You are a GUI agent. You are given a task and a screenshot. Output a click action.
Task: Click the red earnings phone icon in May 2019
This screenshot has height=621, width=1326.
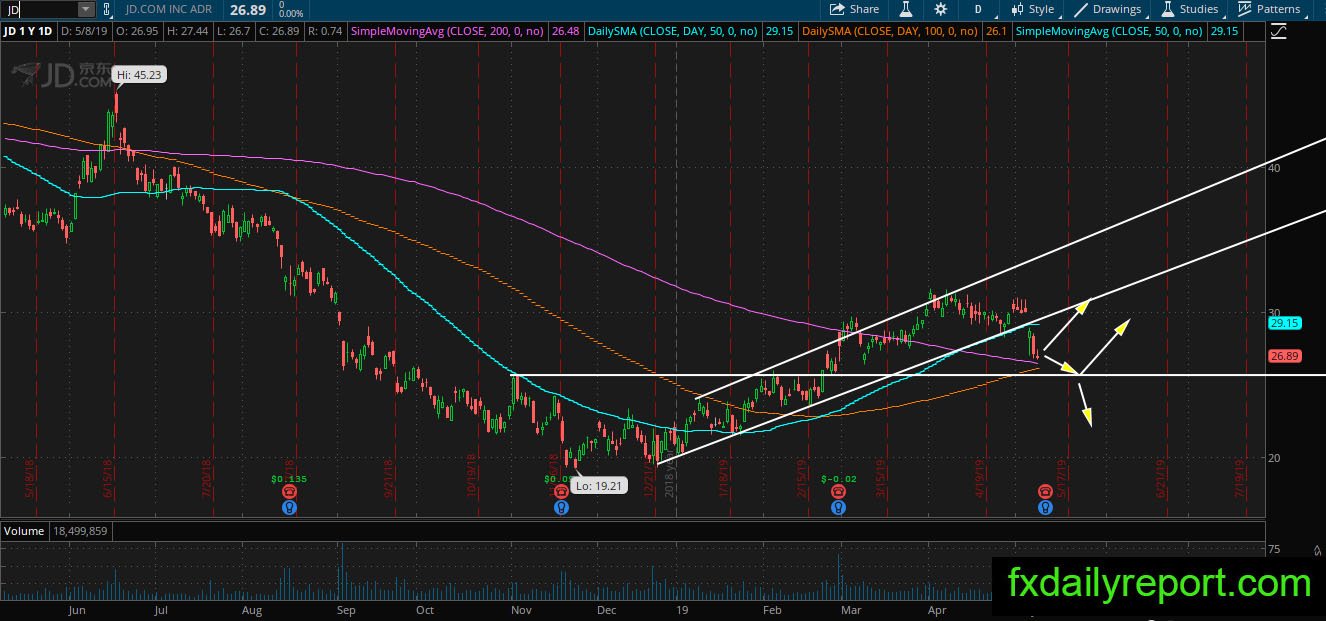point(1045,492)
